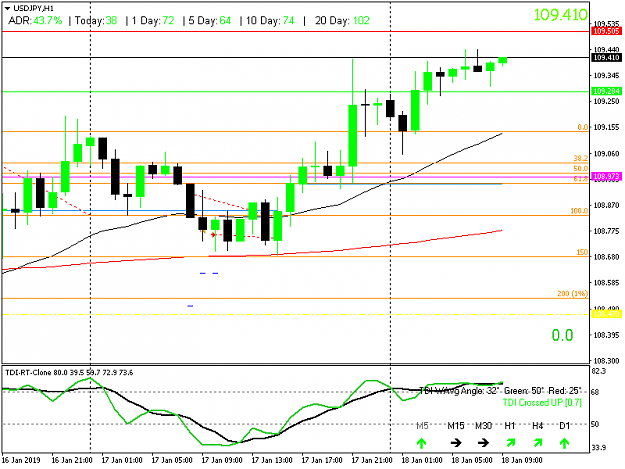Select the Fibonacci 150 level label
Screen dimensions: 625x469
(582, 252)
